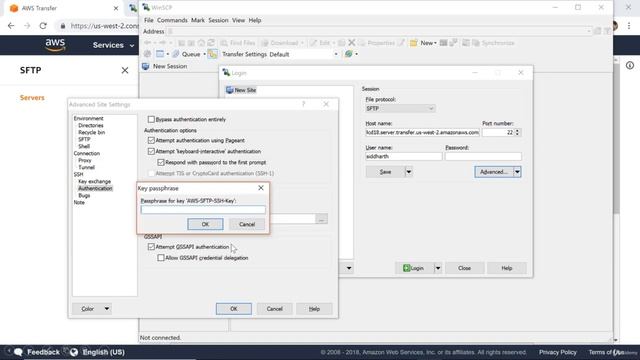Click the Queue toolbar icon
The height and width of the screenshot is (360, 640).
pos(176,54)
